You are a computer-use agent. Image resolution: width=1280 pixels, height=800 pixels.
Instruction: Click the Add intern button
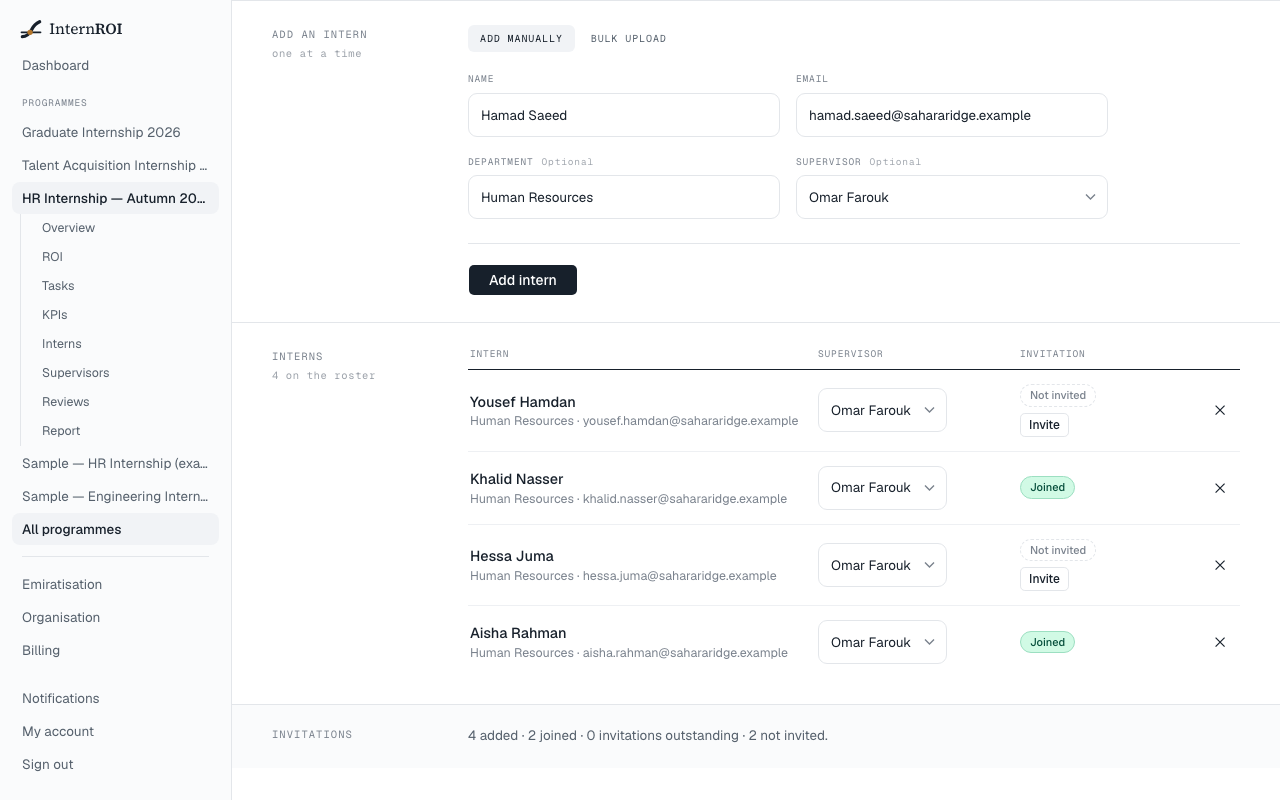tap(523, 280)
